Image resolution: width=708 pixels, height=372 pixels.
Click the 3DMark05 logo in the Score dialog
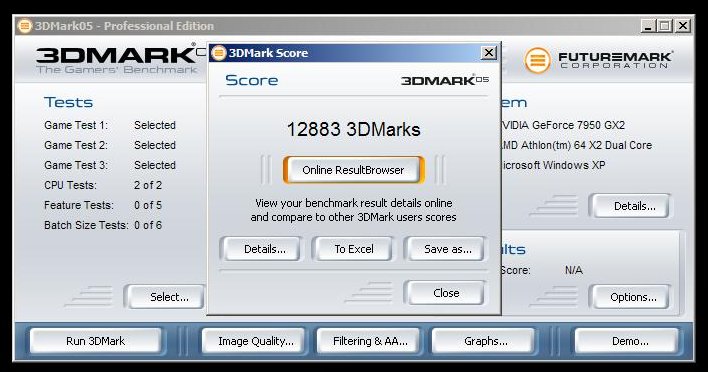point(445,80)
